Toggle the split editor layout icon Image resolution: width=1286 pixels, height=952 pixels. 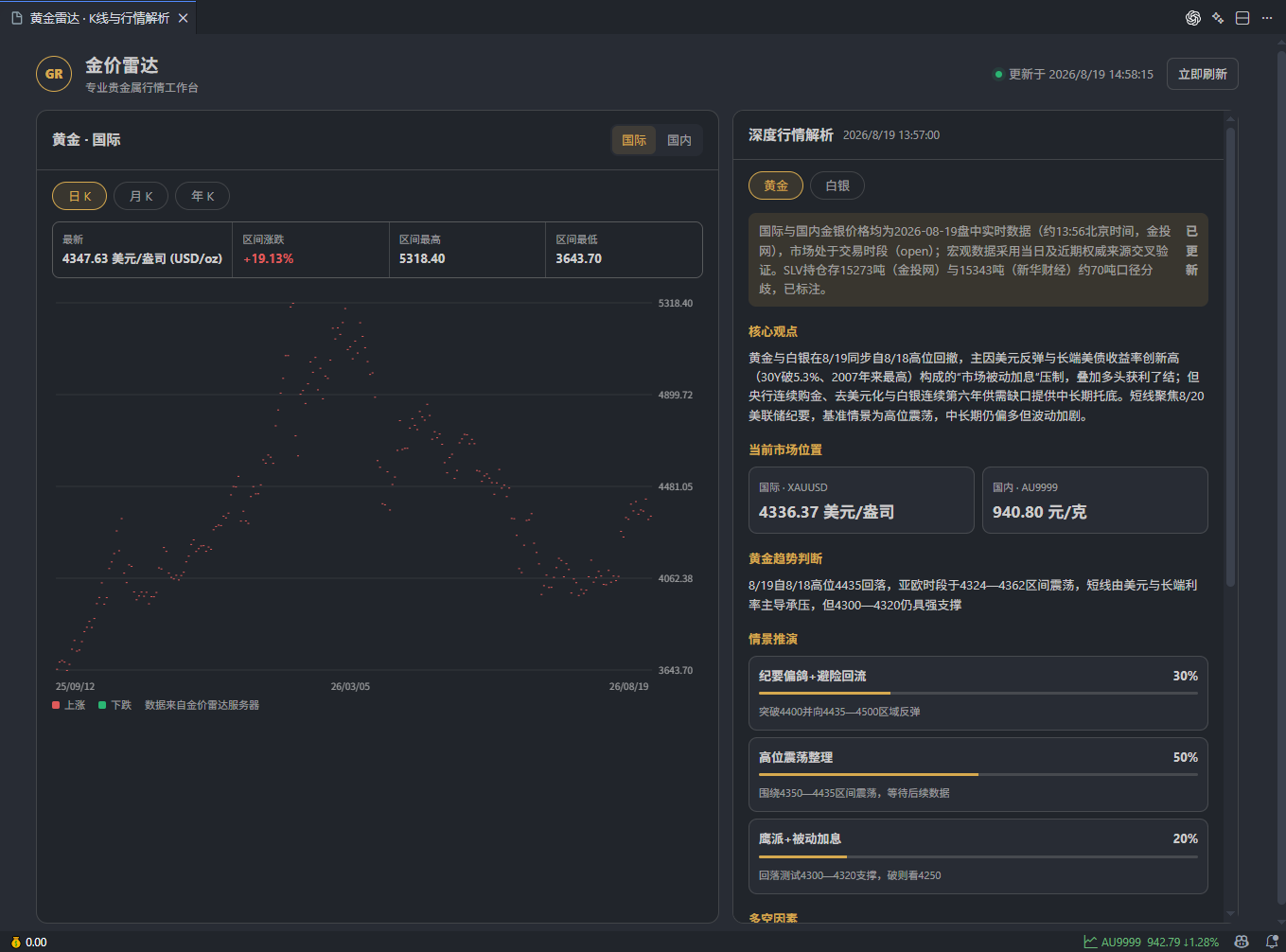click(x=1242, y=18)
